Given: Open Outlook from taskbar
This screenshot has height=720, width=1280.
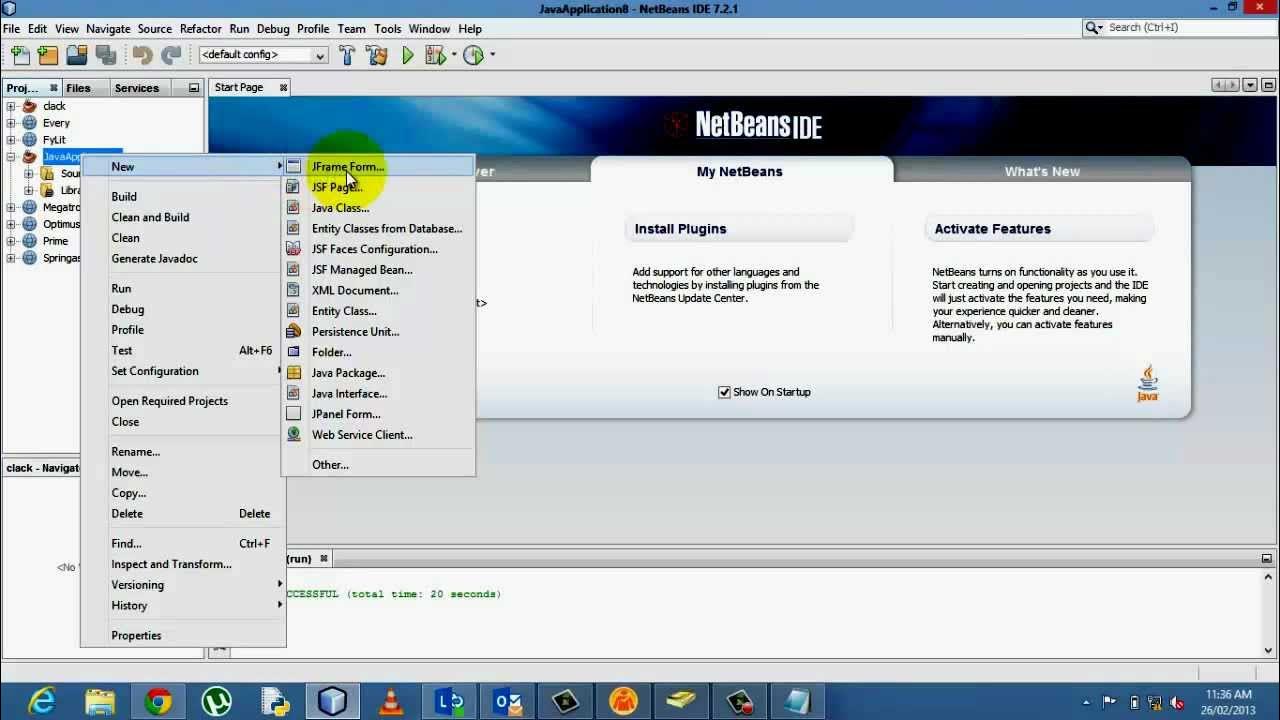Looking at the screenshot, I should point(507,702).
